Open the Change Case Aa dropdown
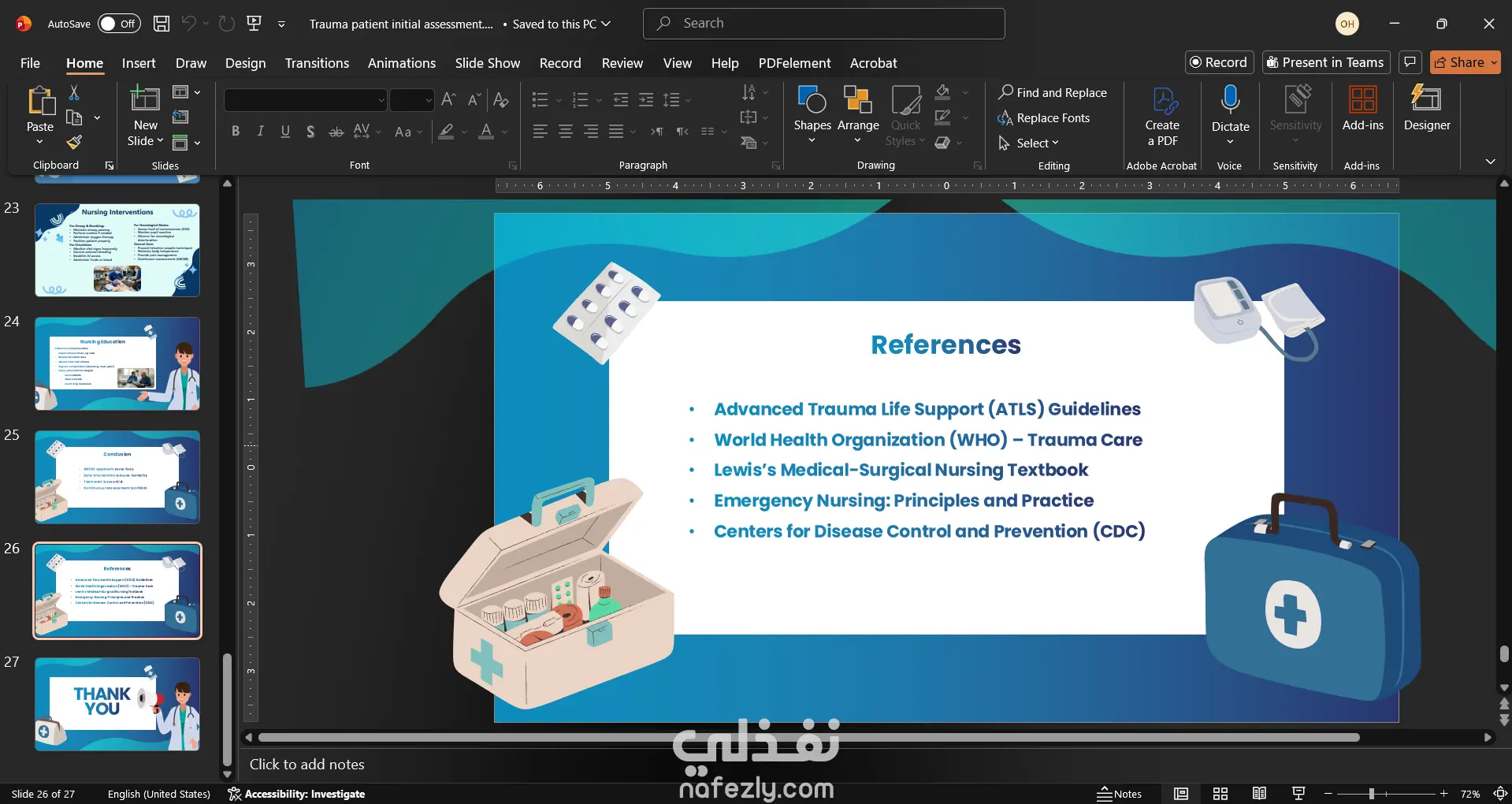 coord(408,132)
